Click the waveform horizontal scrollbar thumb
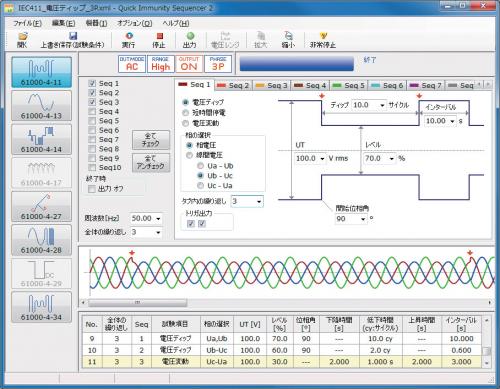The height and width of the screenshot is (389, 500). coord(137,303)
